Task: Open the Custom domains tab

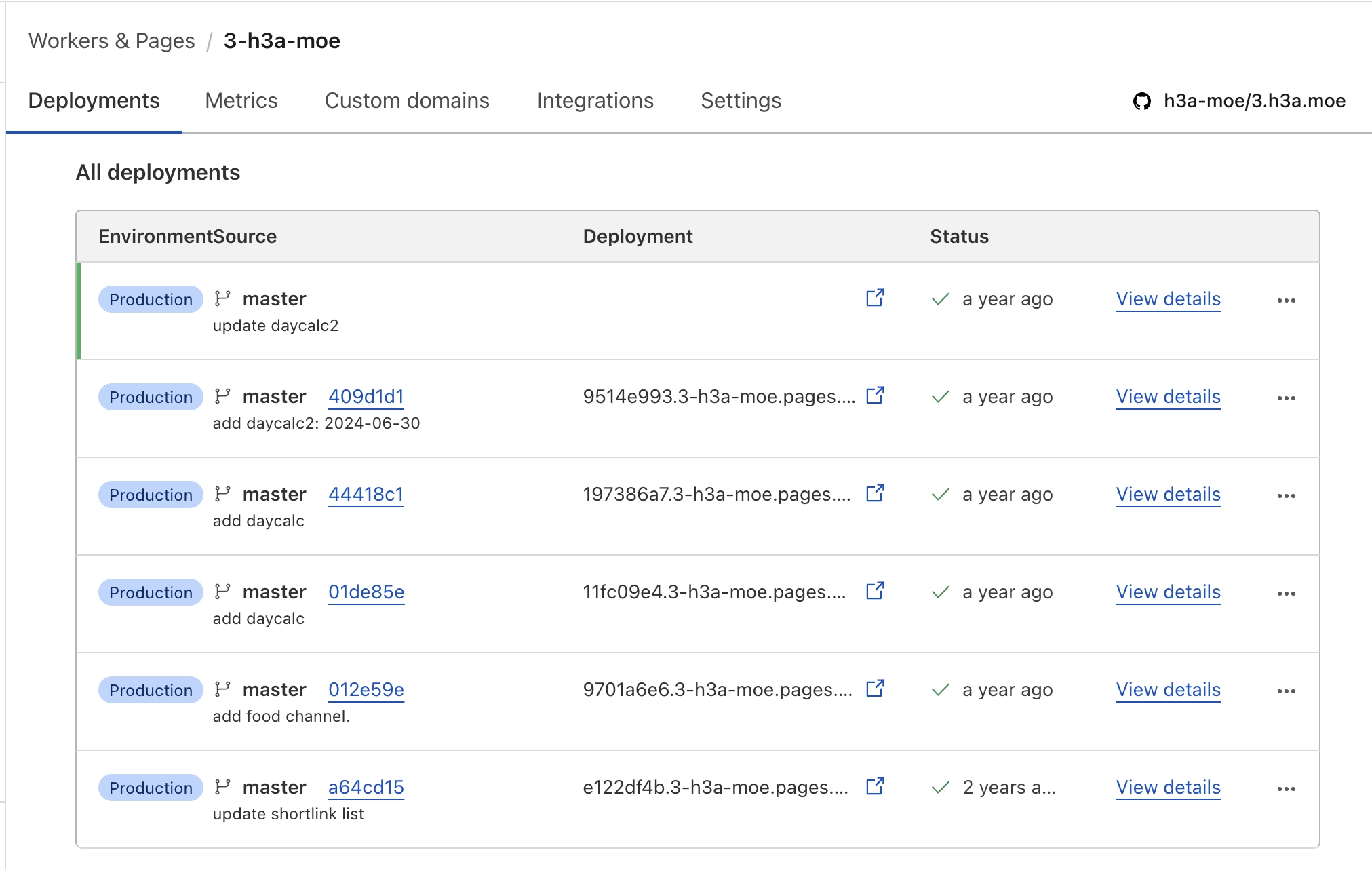Action: point(407,100)
